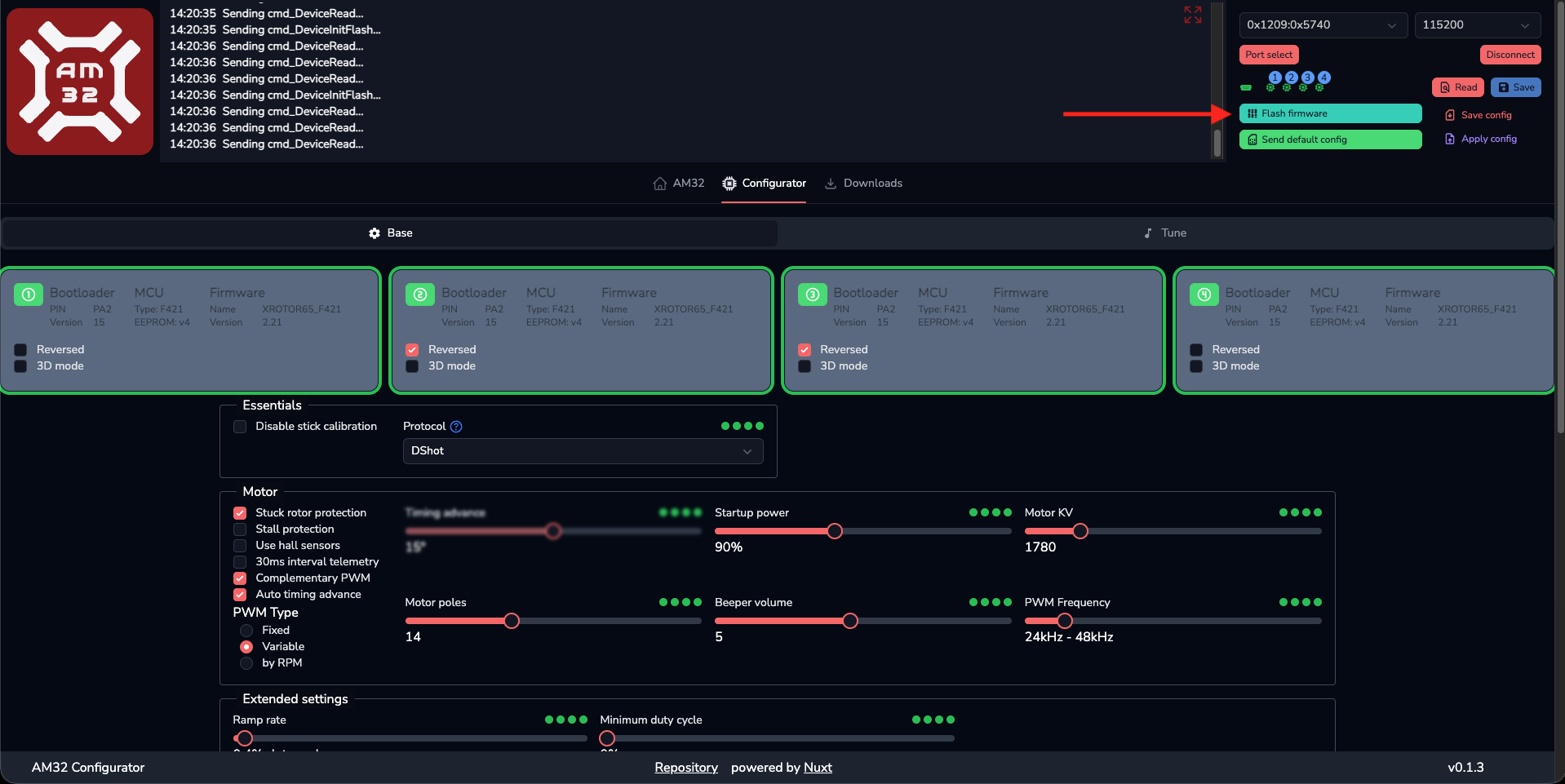Click the Send default config button
Screen dimensions: 1565x784
click(x=1330, y=140)
